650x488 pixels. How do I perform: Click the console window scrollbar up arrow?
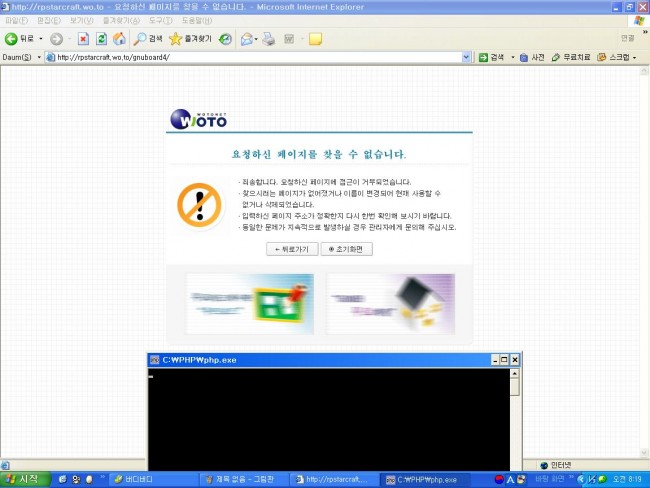tap(514, 373)
